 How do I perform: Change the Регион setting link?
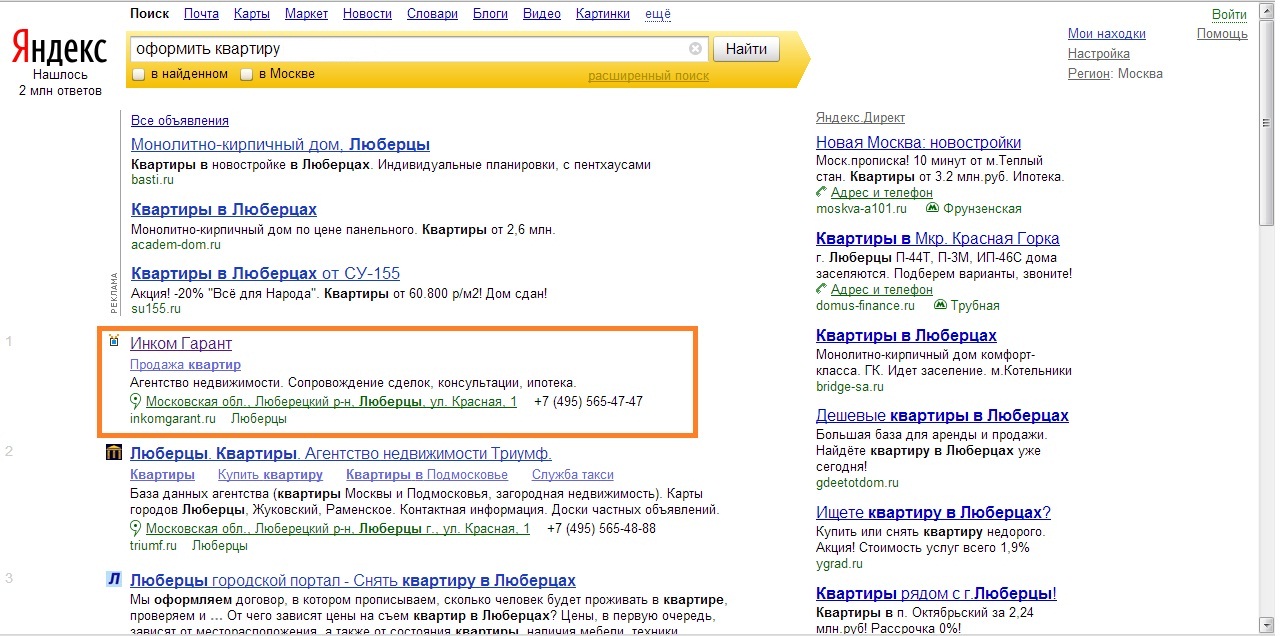tap(1089, 74)
